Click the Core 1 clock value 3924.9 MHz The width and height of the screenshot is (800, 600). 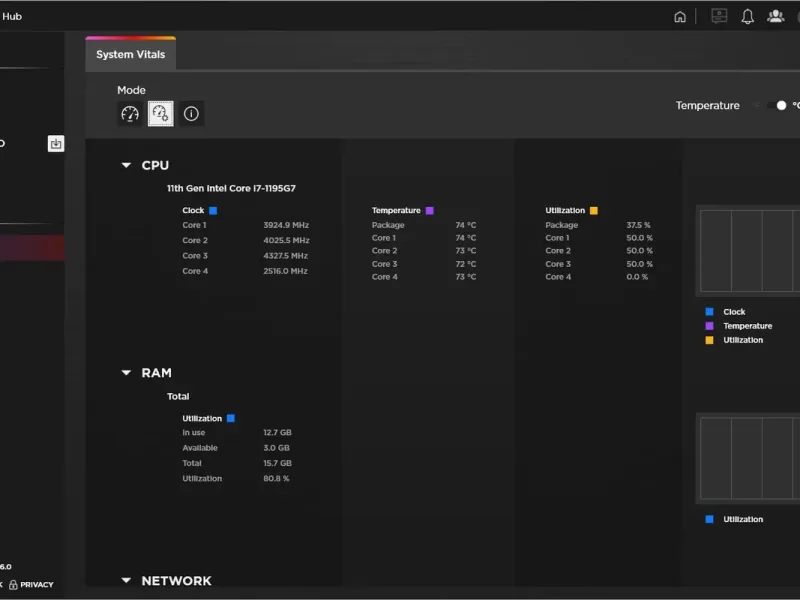286,225
